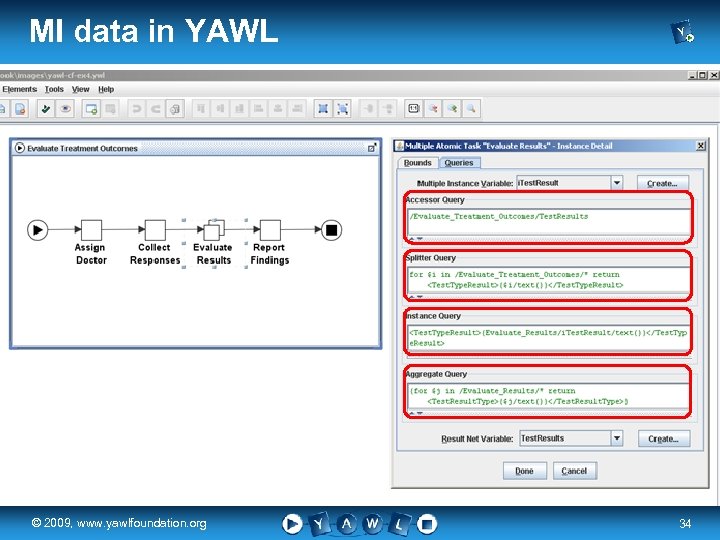The width and height of the screenshot is (720, 540).
Task: Click the close specification document icon
Action: click(x=20, y=109)
